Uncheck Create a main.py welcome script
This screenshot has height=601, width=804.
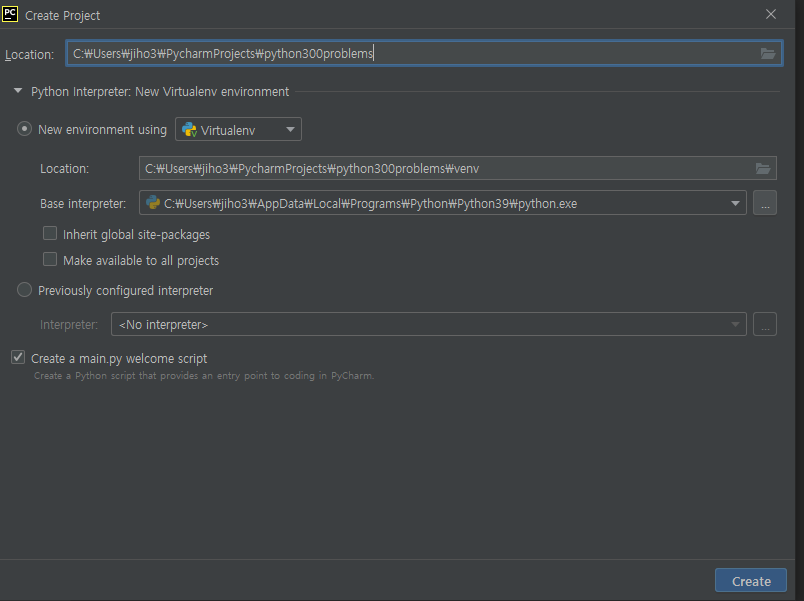coord(18,357)
